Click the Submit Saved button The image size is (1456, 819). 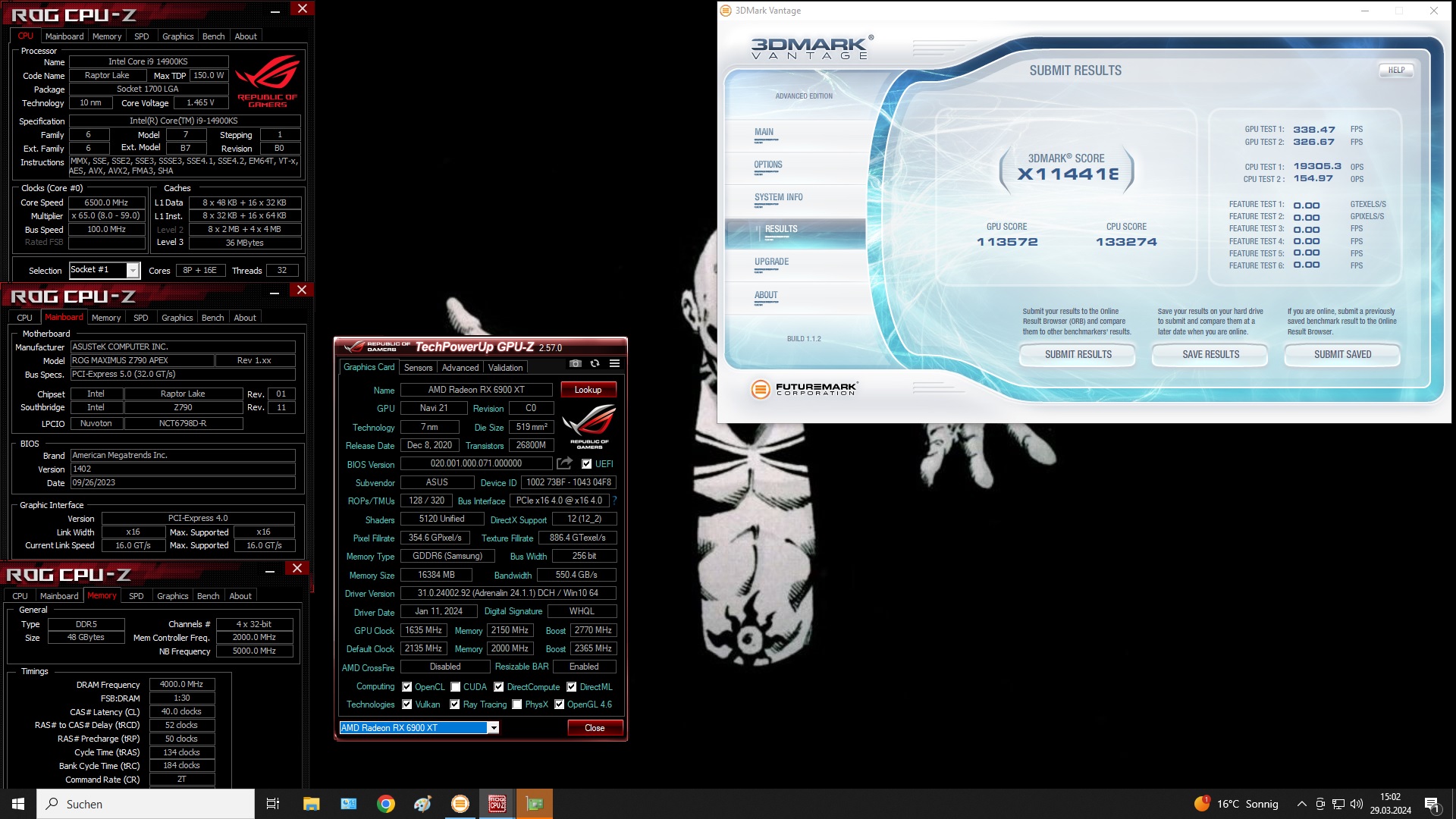[1343, 355]
